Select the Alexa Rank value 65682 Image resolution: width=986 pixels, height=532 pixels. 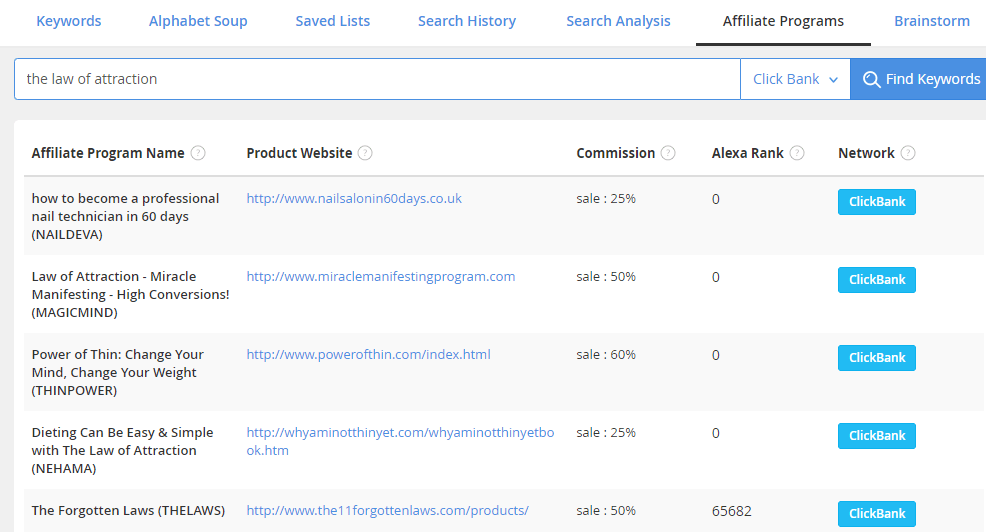(x=731, y=511)
